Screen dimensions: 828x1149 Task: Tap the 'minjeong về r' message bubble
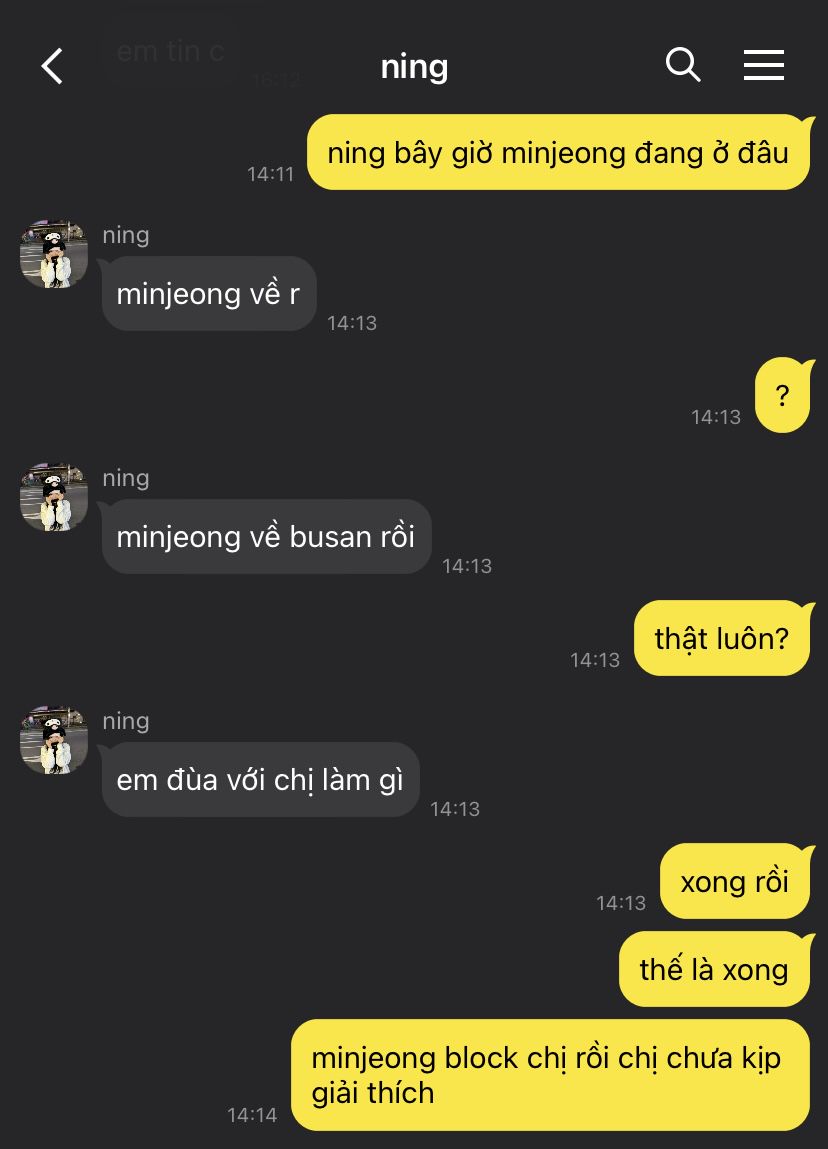pos(209,294)
